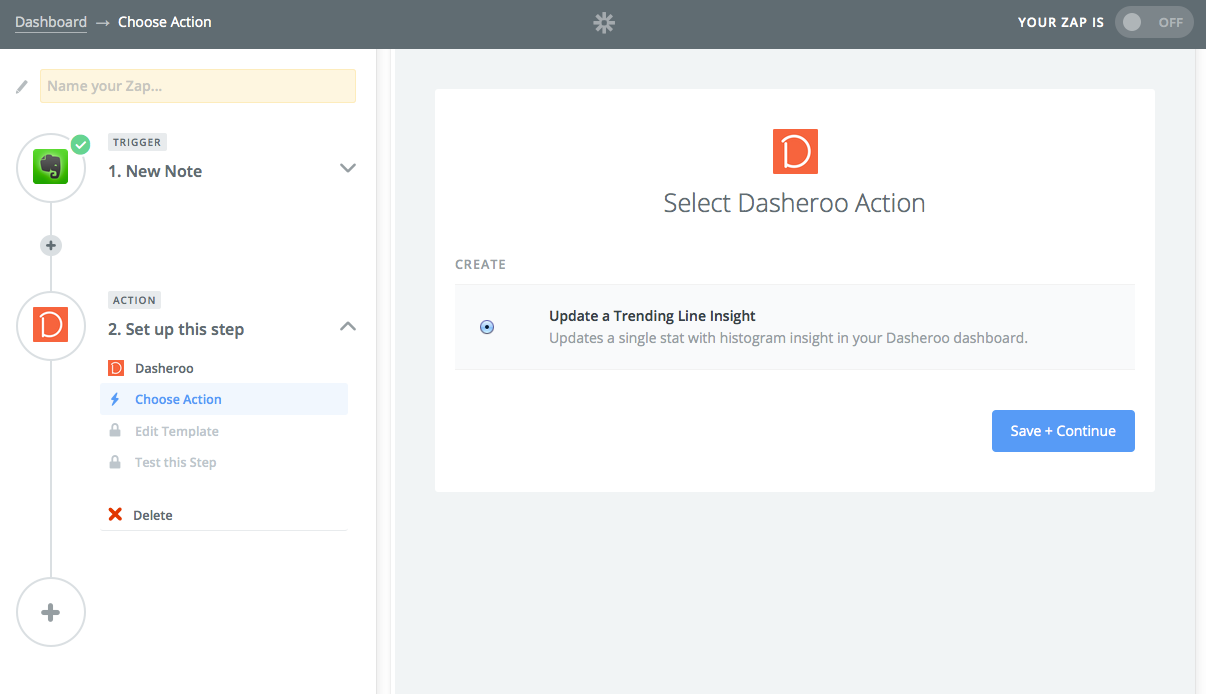
Task: Click the large plus to add step
Action: point(51,612)
